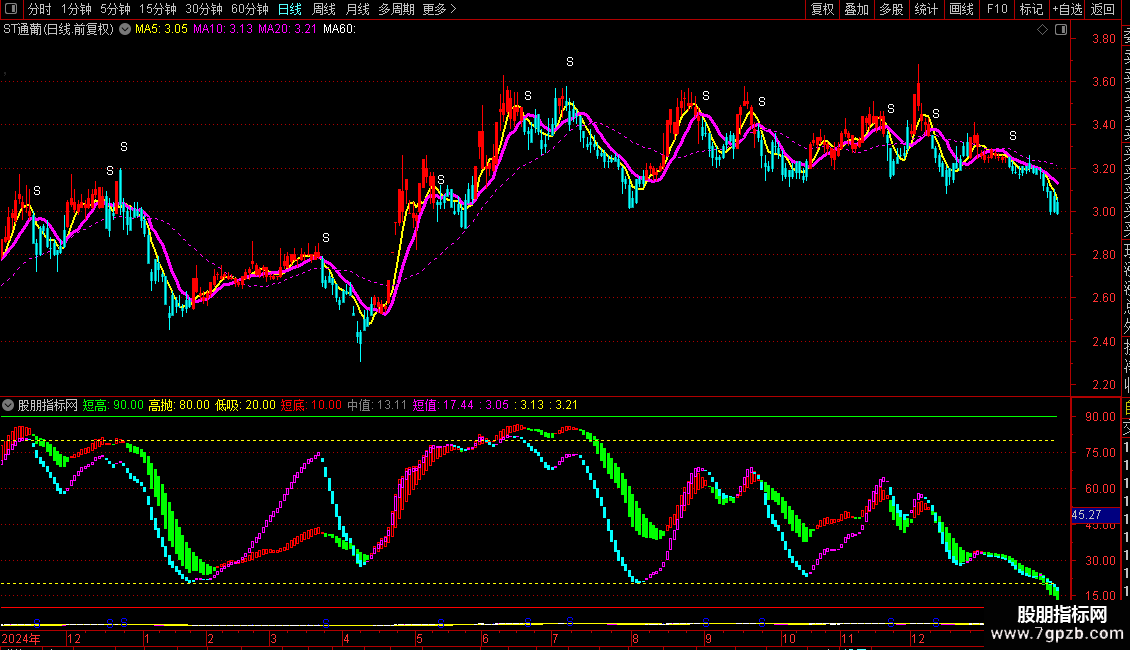The width and height of the screenshot is (1130, 650).
Task: Open F10 company info
Action: (x=997, y=9)
